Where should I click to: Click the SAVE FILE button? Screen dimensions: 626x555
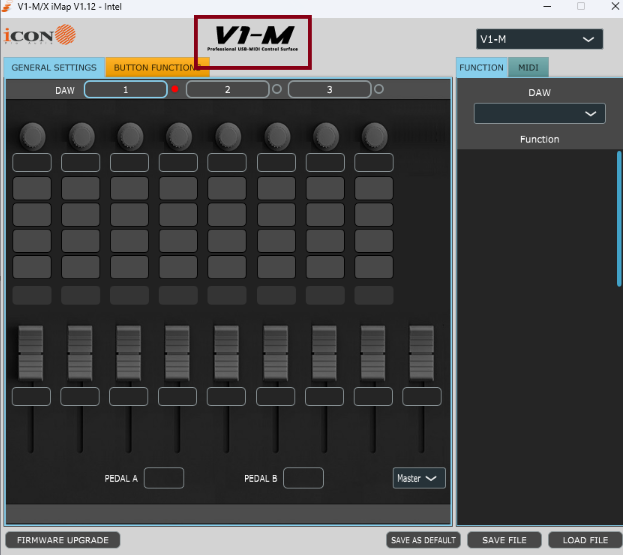pos(504,540)
